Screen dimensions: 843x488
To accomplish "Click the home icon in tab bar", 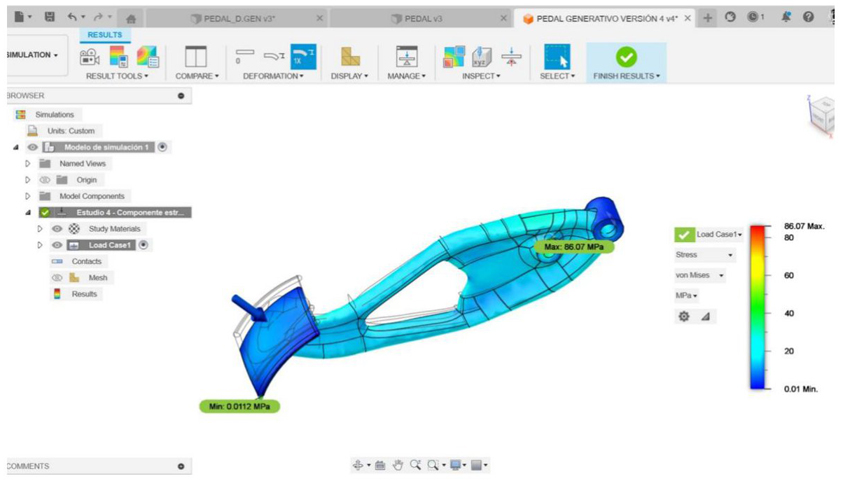I will (130, 18).
